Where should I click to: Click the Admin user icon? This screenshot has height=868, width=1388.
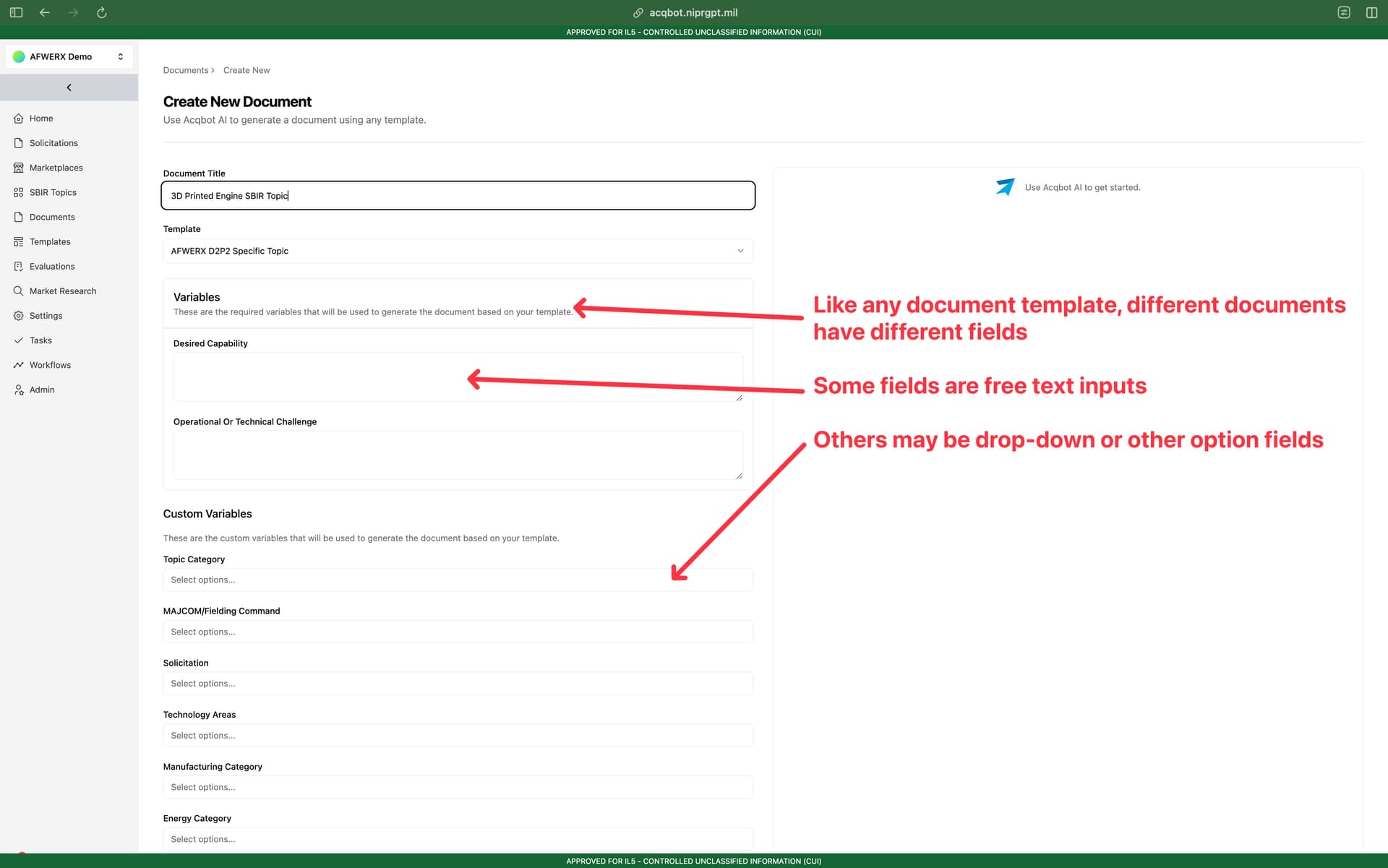pos(19,390)
